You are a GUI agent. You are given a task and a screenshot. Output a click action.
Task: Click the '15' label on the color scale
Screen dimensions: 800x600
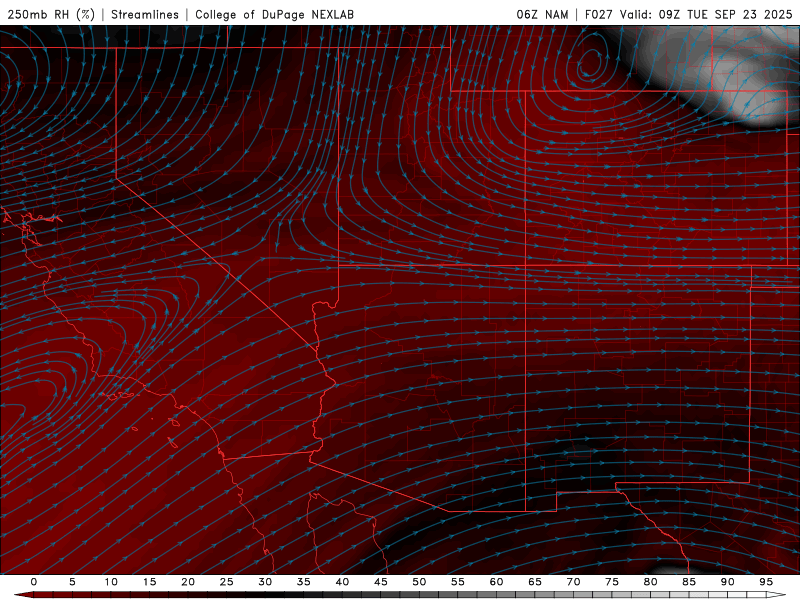tap(149, 582)
